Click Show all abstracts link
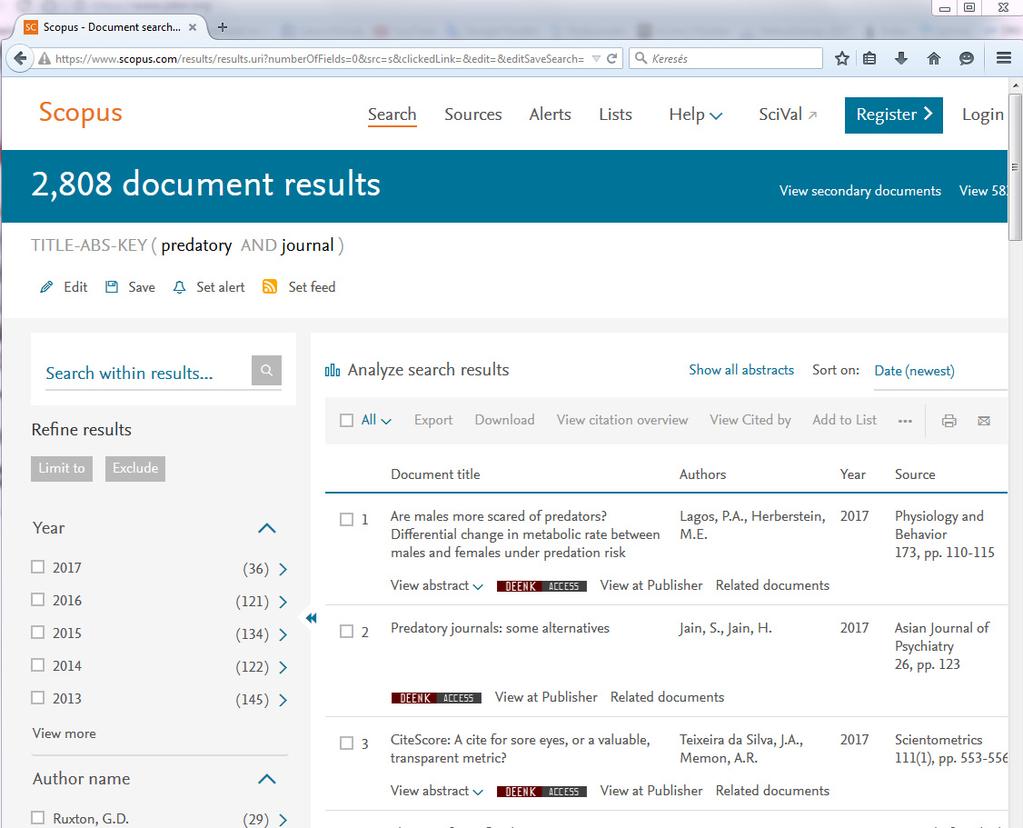Image resolution: width=1023 pixels, height=828 pixels. (x=741, y=370)
